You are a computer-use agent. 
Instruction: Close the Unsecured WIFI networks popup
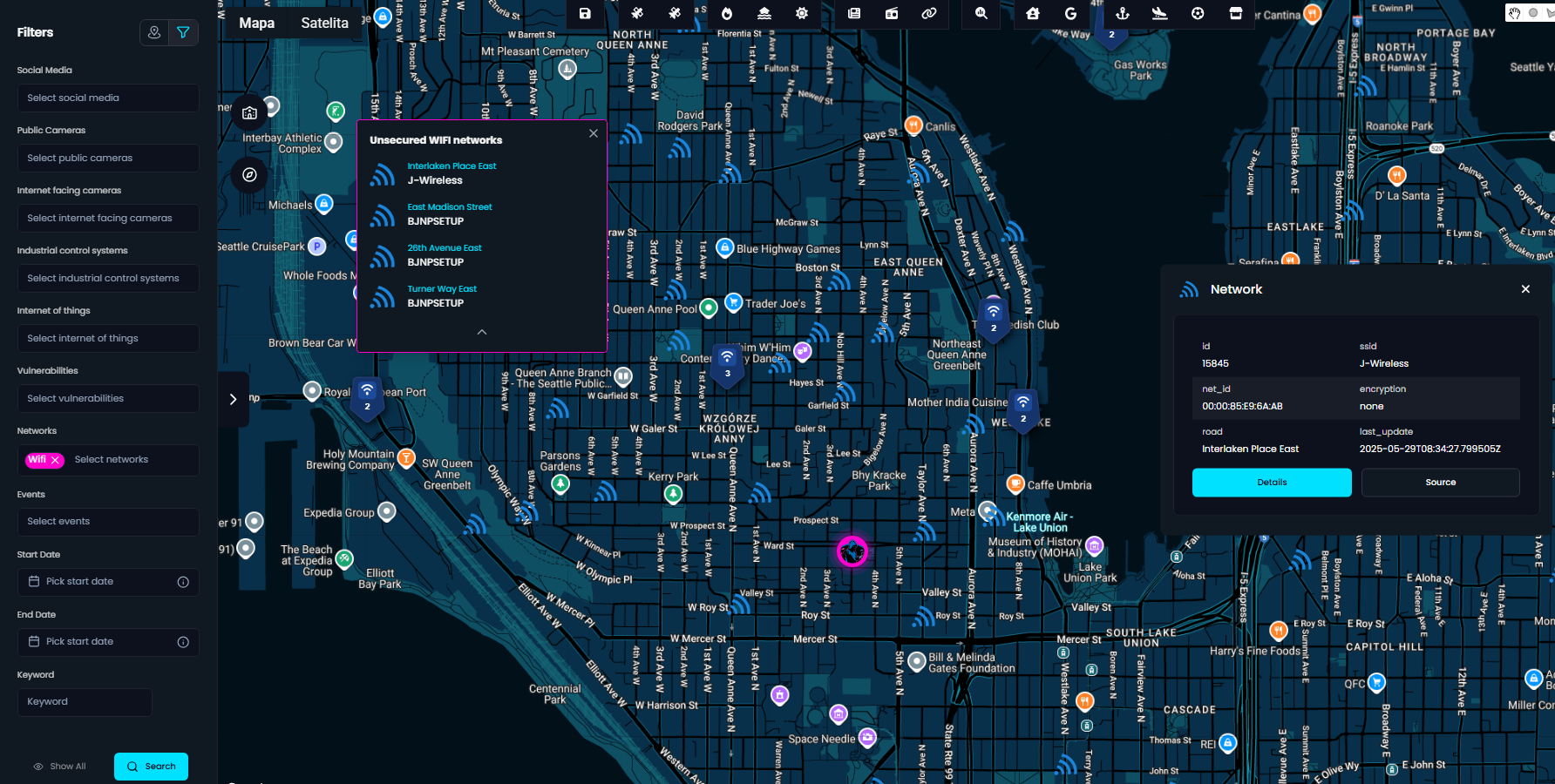click(x=594, y=133)
